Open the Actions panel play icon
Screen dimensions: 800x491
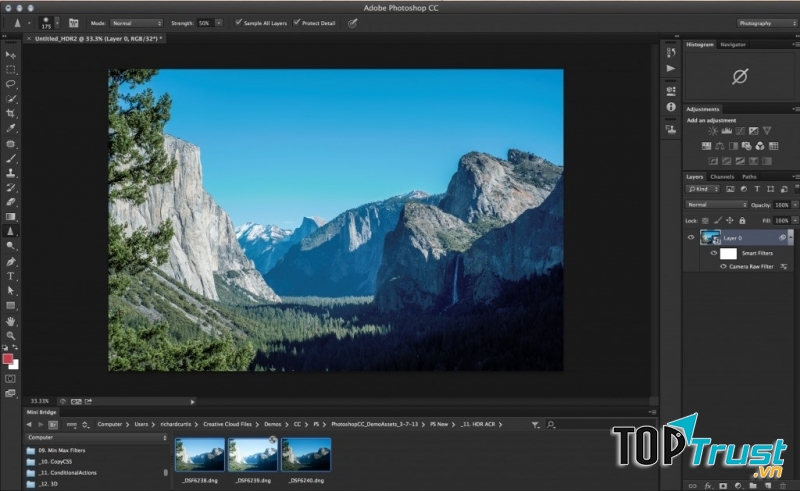point(671,68)
